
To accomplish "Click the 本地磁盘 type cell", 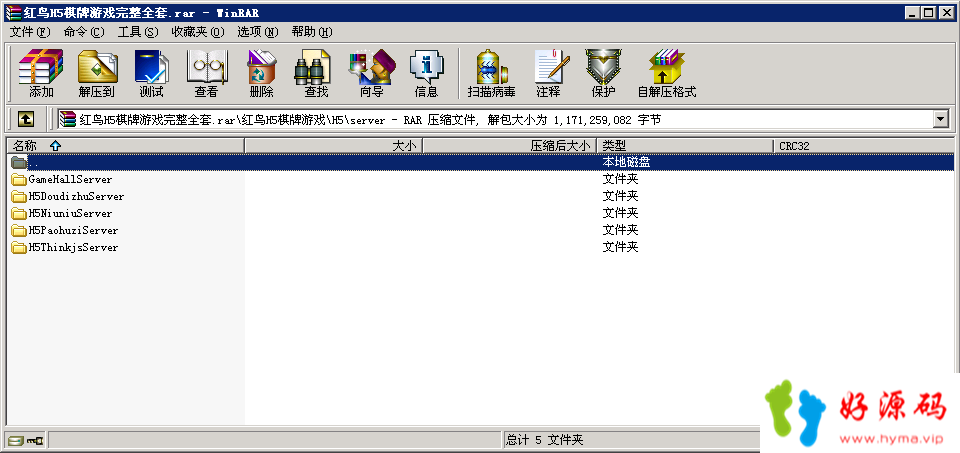I will pos(626,162).
